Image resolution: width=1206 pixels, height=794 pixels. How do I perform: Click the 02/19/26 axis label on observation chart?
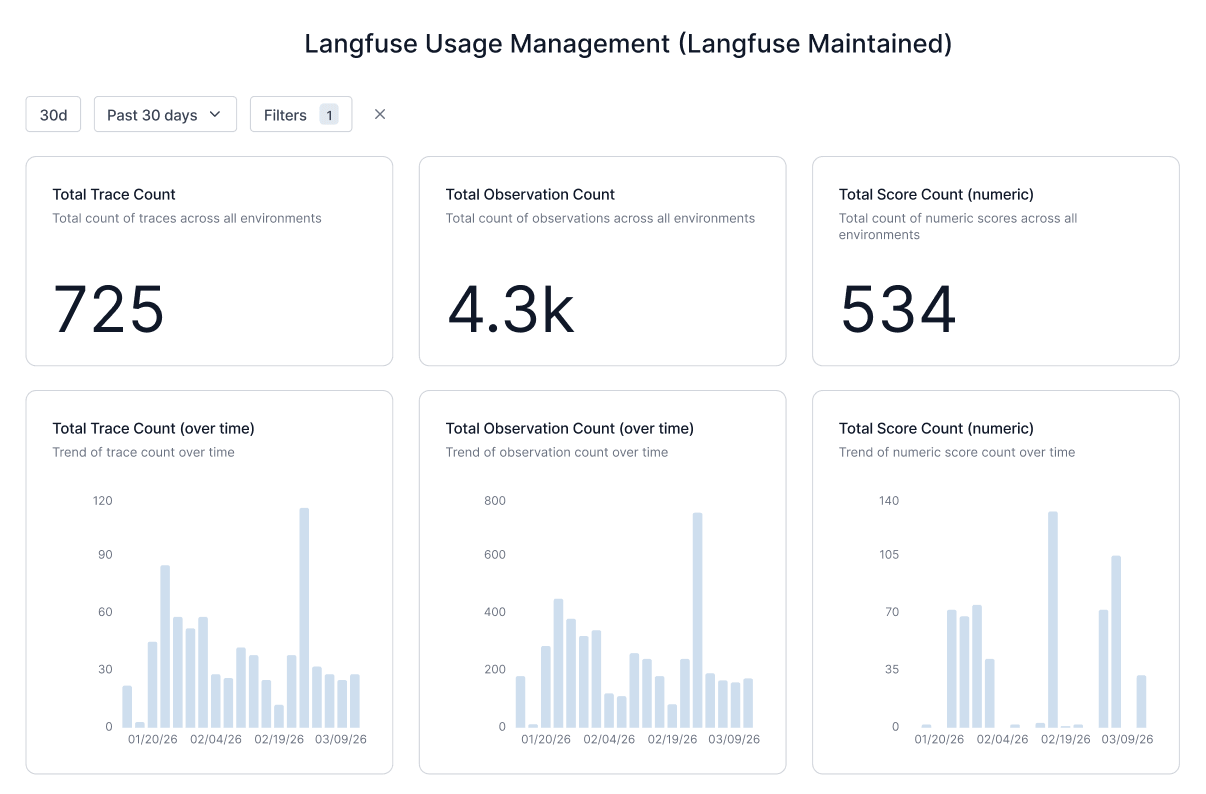pyautogui.click(x=672, y=740)
